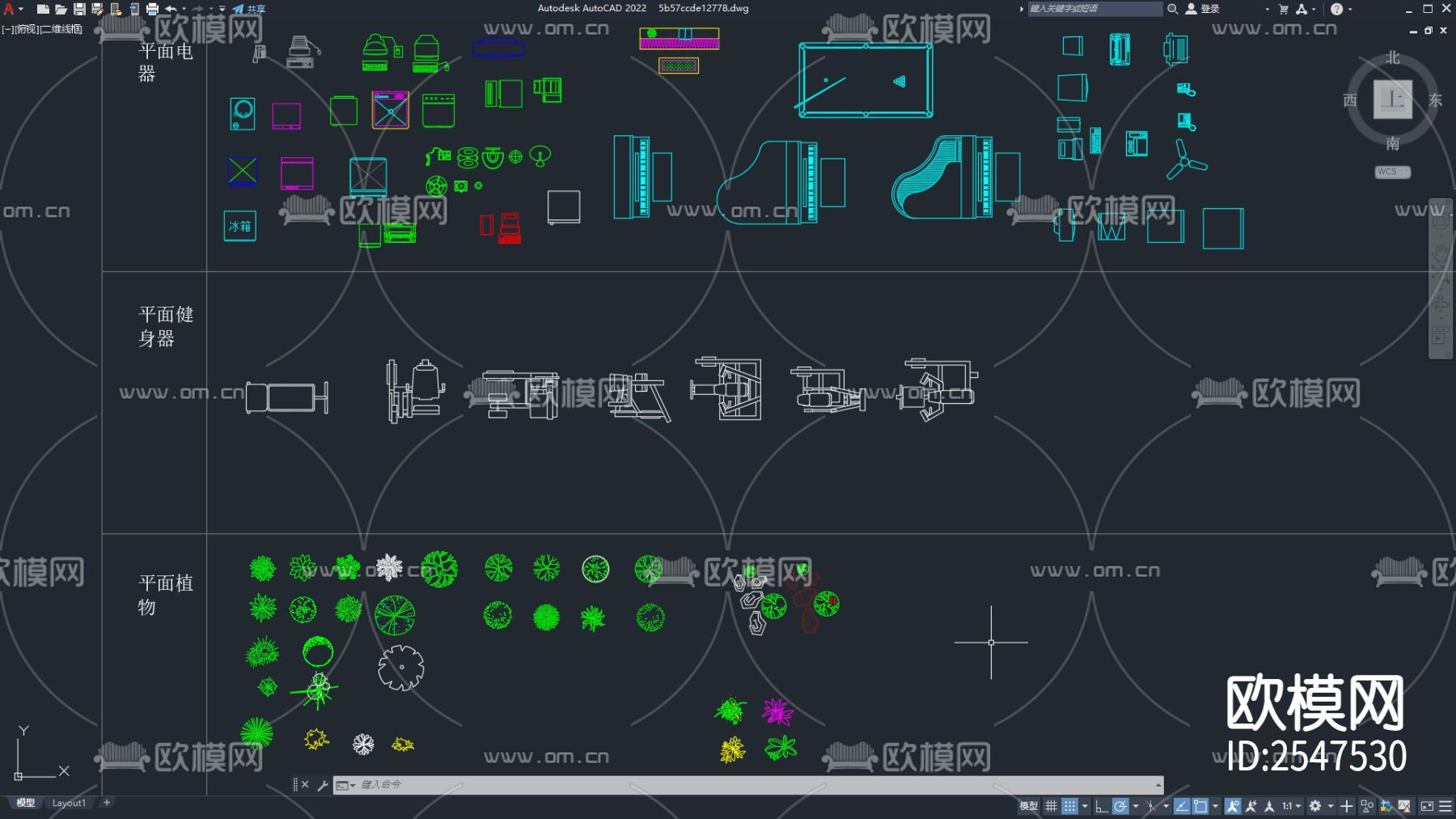Select 东 direction on the ViewCube compass
The width and height of the screenshot is (1456, 819).
[1436, 100]
